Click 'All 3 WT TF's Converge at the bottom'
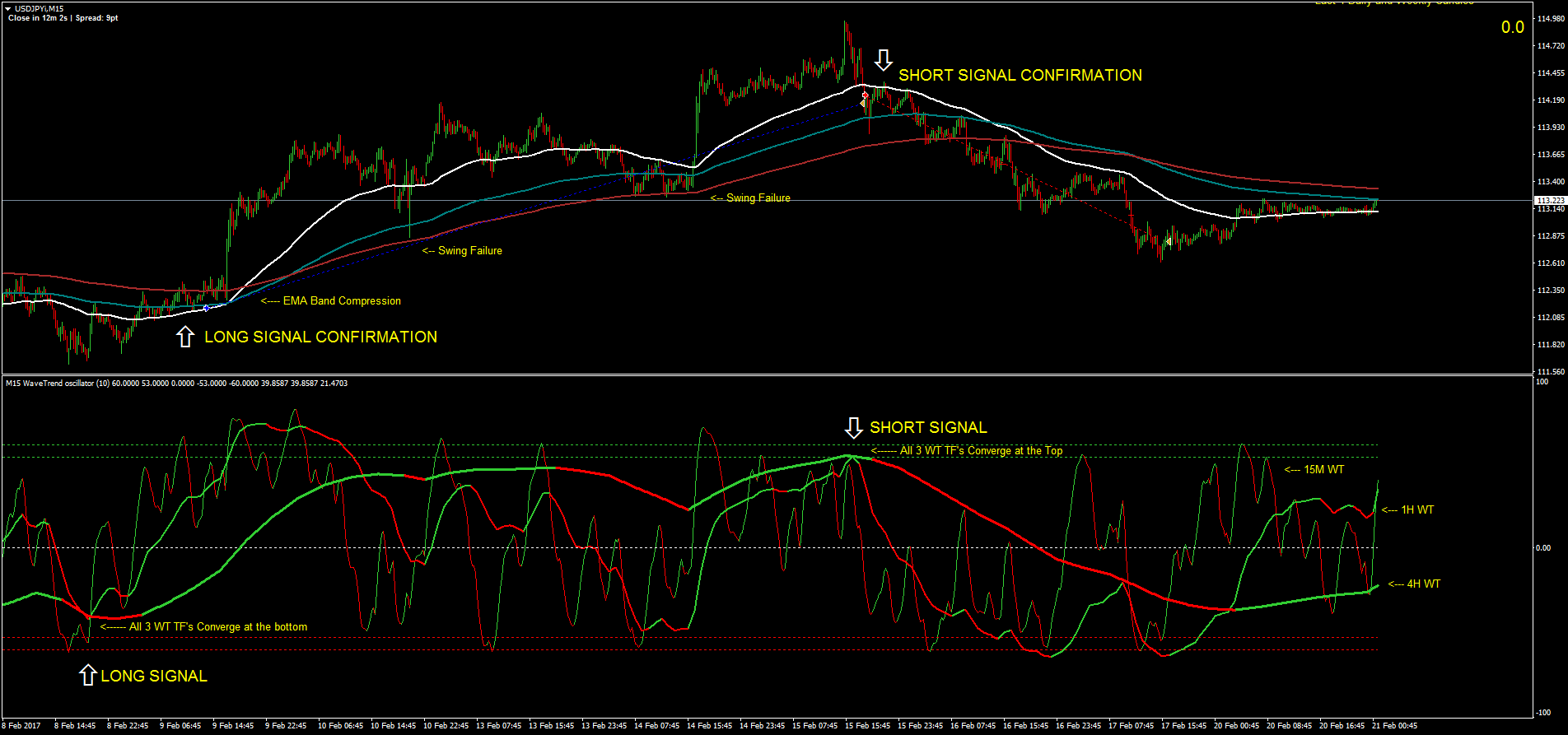1568x735 pixels. coord(204,627)
